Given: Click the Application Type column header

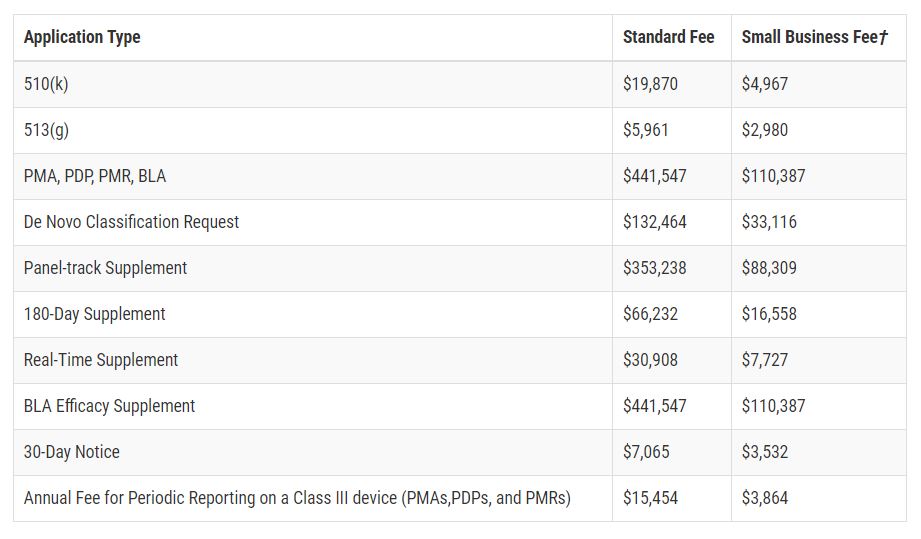Looking at the screenshot, I should coord(82,38).
